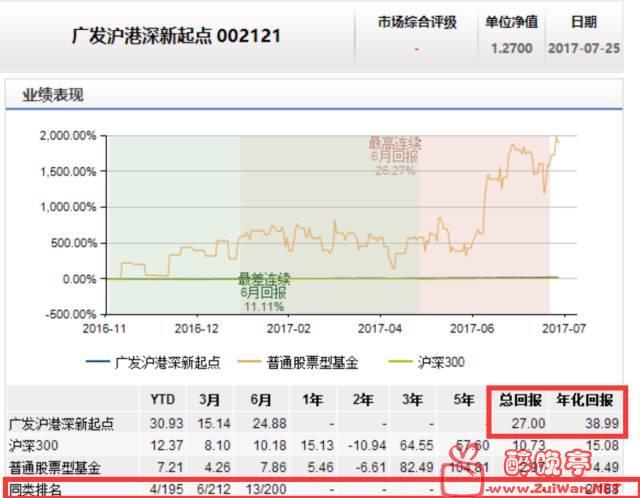The height and width of the screenshot is (498, 640).
Task: Select the 广发沪港深新起点 table row label
Action: [61, 424]
